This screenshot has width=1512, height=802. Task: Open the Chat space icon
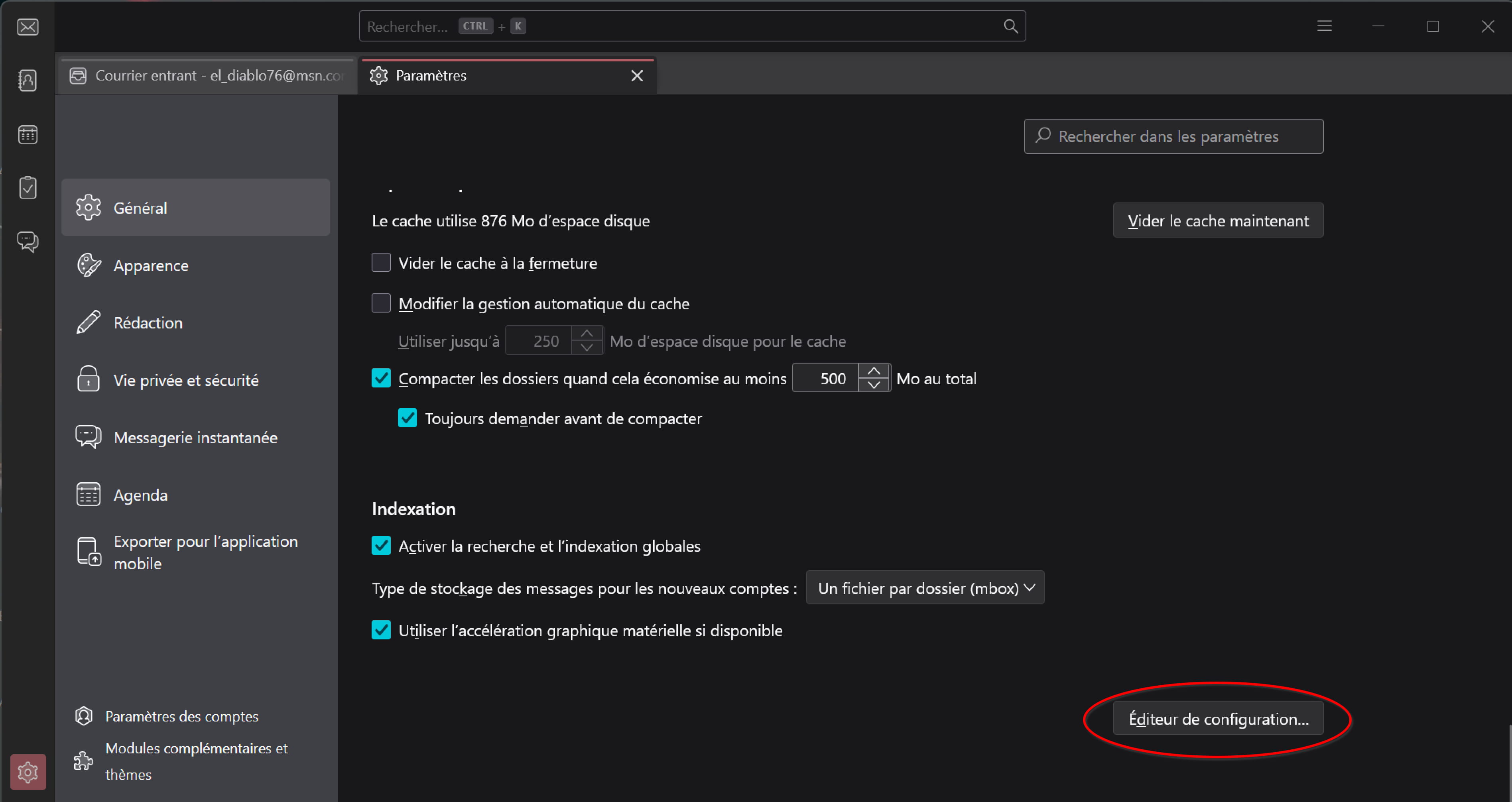28,241
